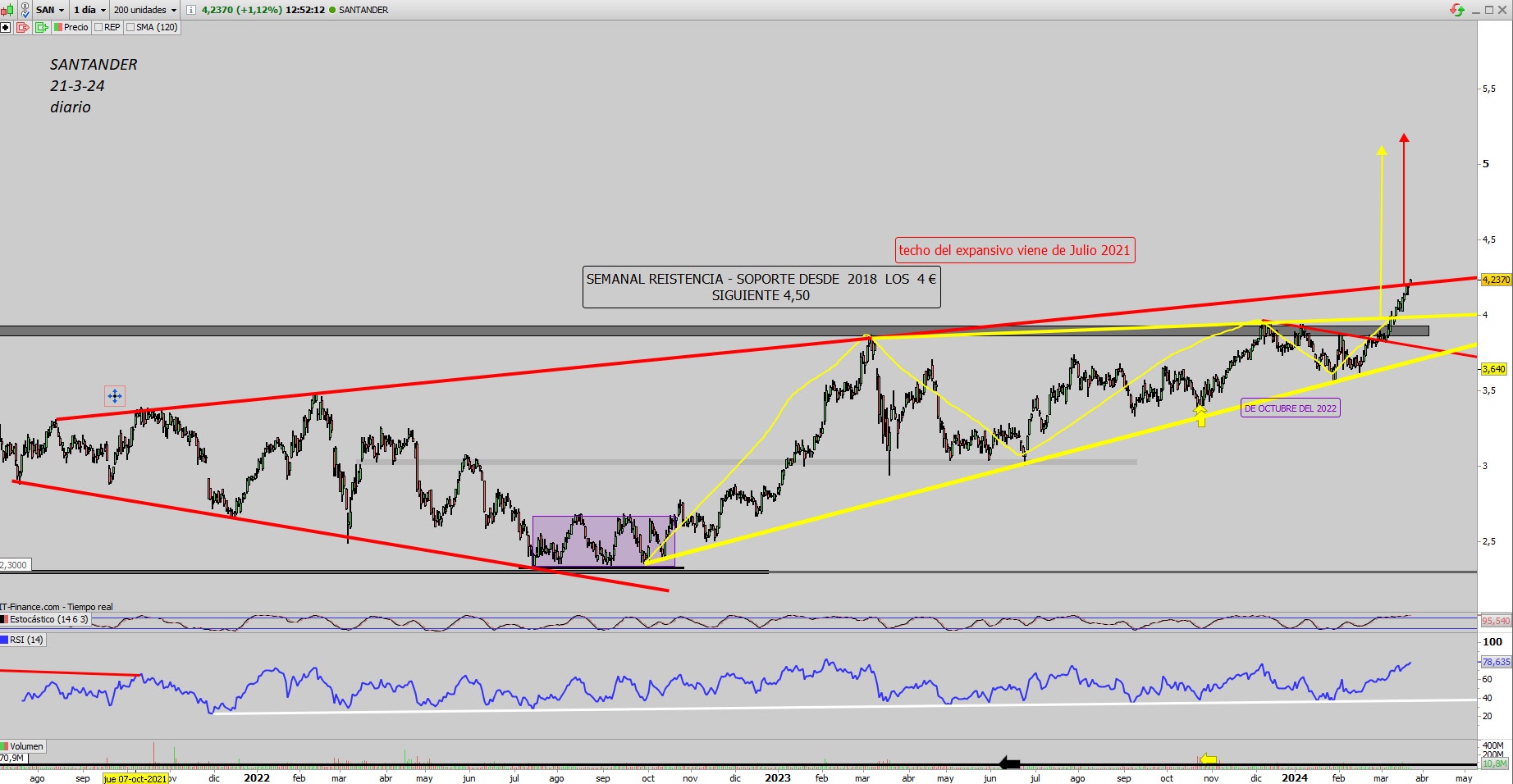Click the purple consolidation rectangle
The width and height of the screenshot is (1513, 784).
point(604,540)
